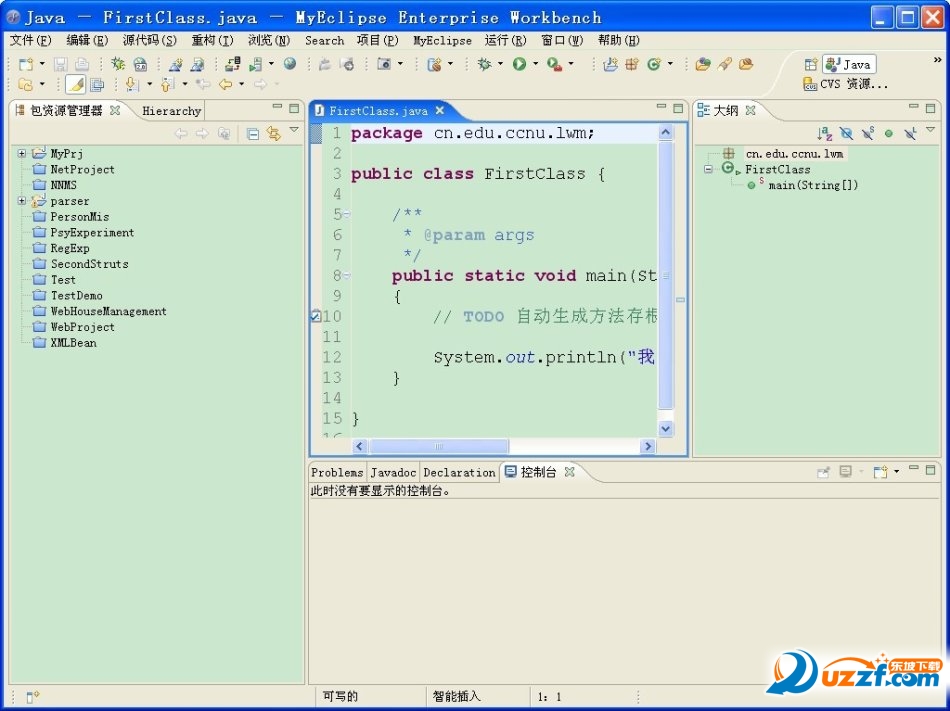Close the FirstClass.java editor tab
Image resolution: width=950 pixels, height=711 pixels.
pyautogui.click(x=440, y=111)
